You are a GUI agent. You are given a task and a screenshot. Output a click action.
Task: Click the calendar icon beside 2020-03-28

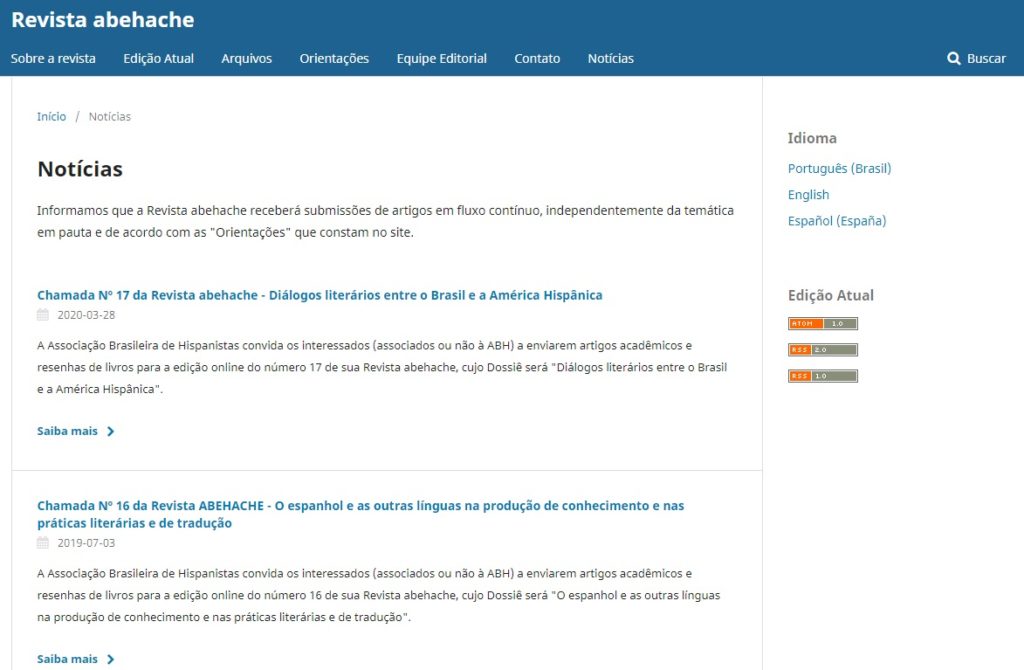(x=43, y=315)
